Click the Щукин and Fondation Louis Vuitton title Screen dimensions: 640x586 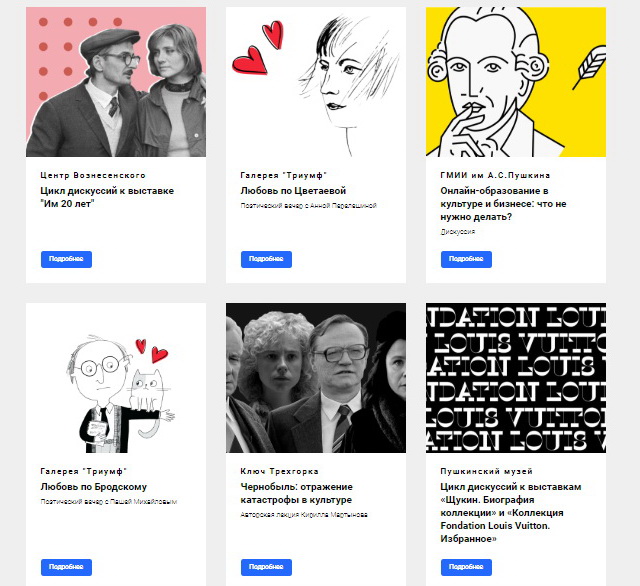click(x=511, y=513)
